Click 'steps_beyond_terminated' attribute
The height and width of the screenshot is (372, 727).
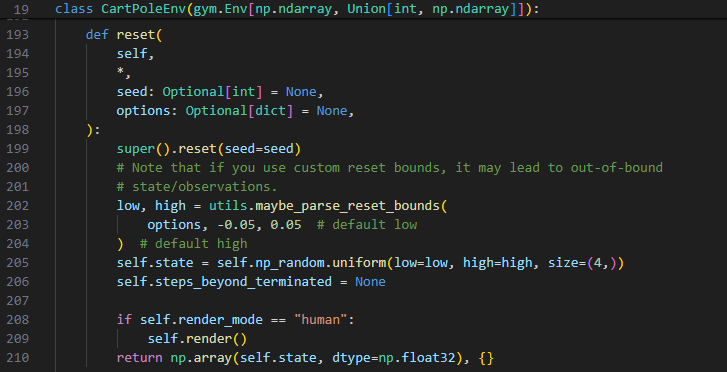[x=243, y=282]
